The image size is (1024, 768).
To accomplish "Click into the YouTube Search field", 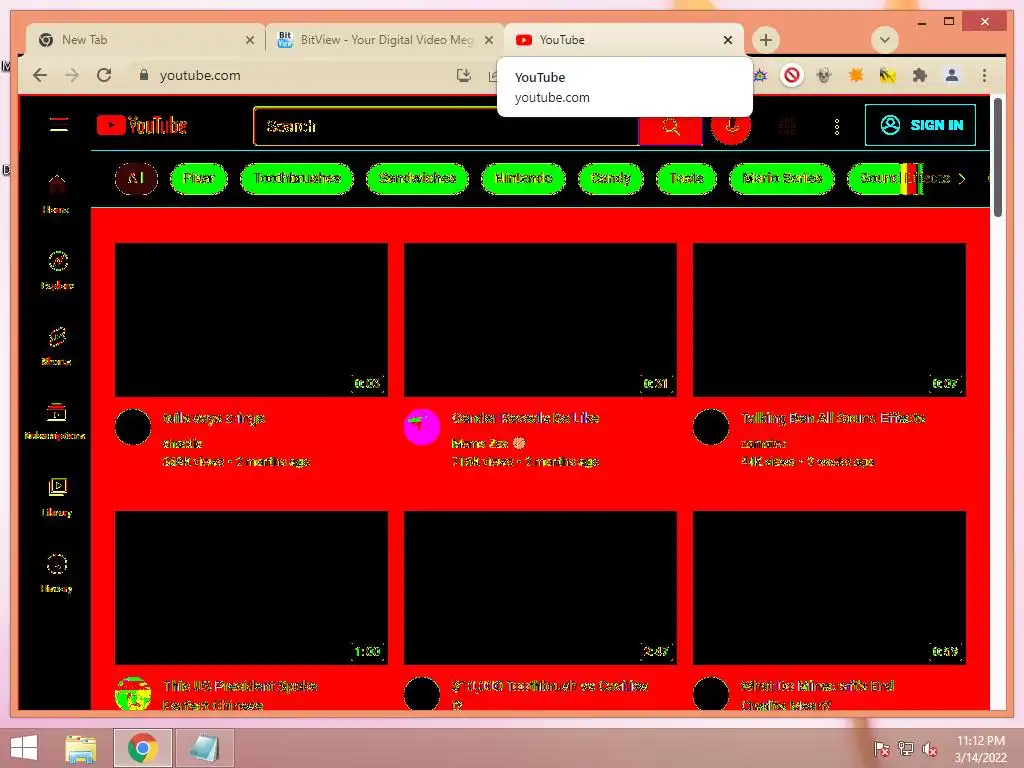I will (445, 126).
